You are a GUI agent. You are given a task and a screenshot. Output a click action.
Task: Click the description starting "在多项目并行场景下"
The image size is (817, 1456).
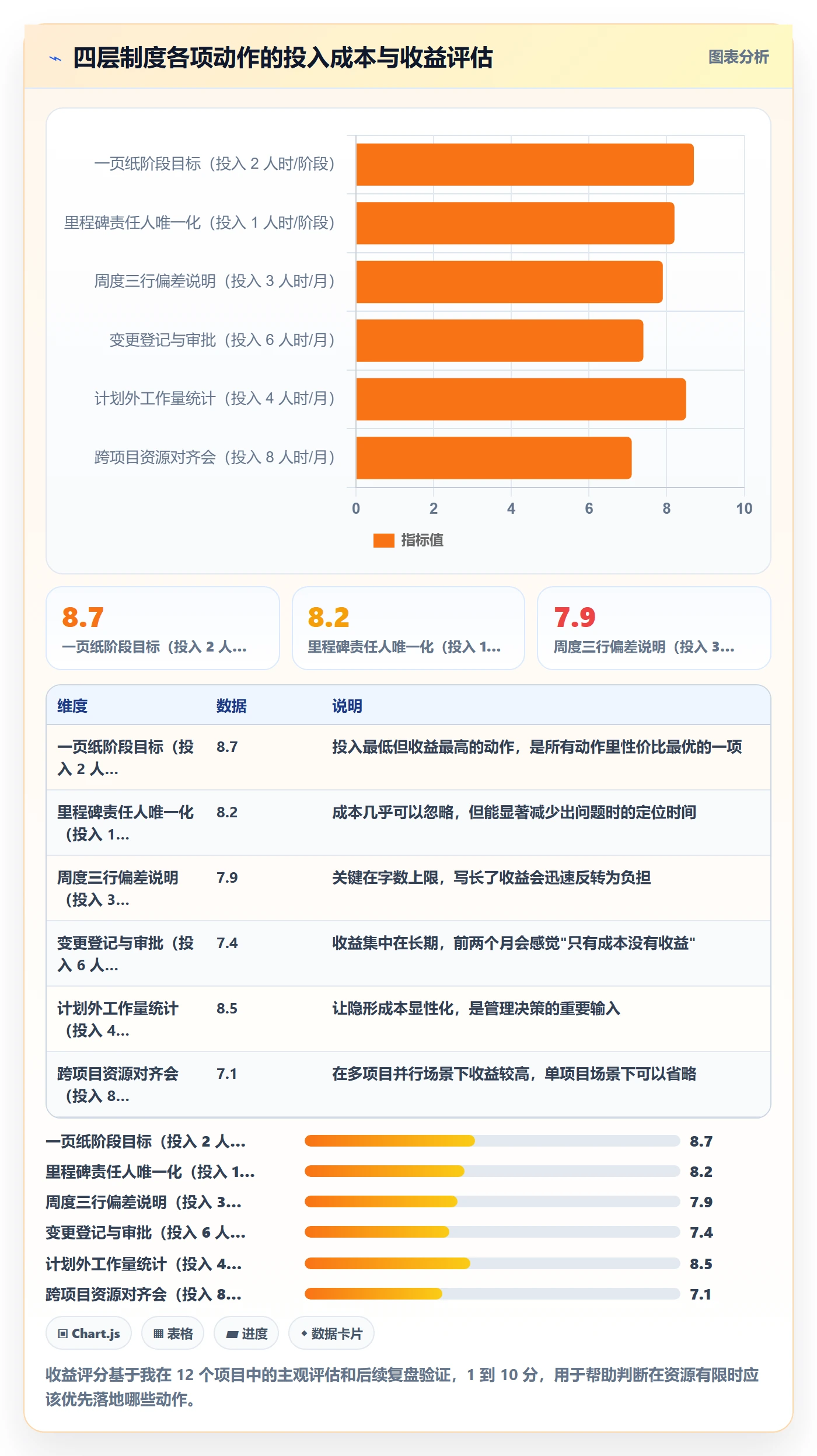[x=514, y=1074]
